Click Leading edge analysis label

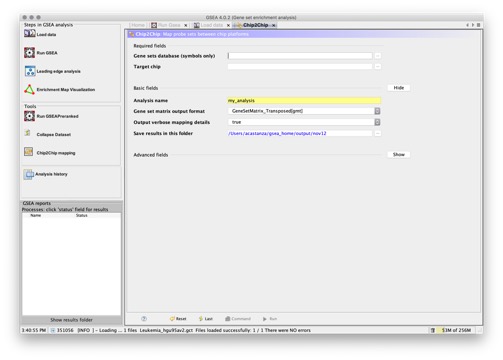pos(58,71)
